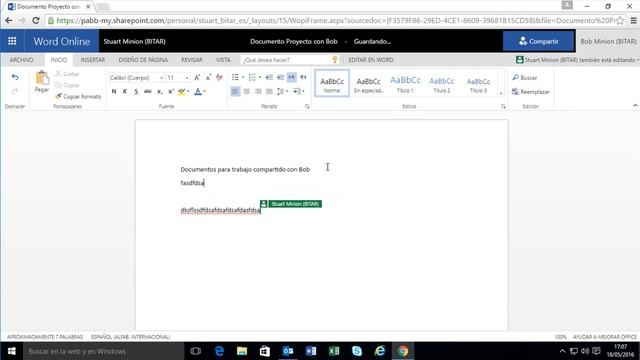Apply the Sin espaciado style
640x360 pixels.
[368, 84]
